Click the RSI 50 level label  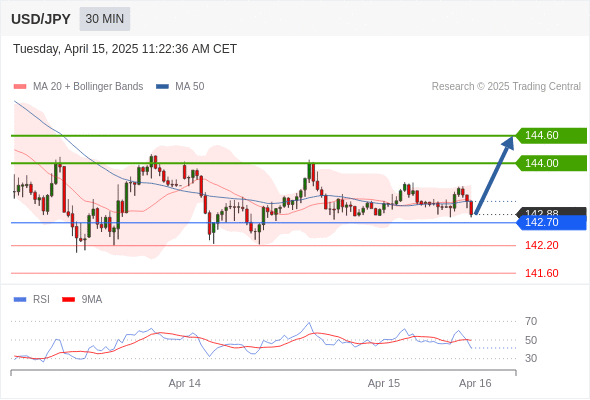click(531, 340)
